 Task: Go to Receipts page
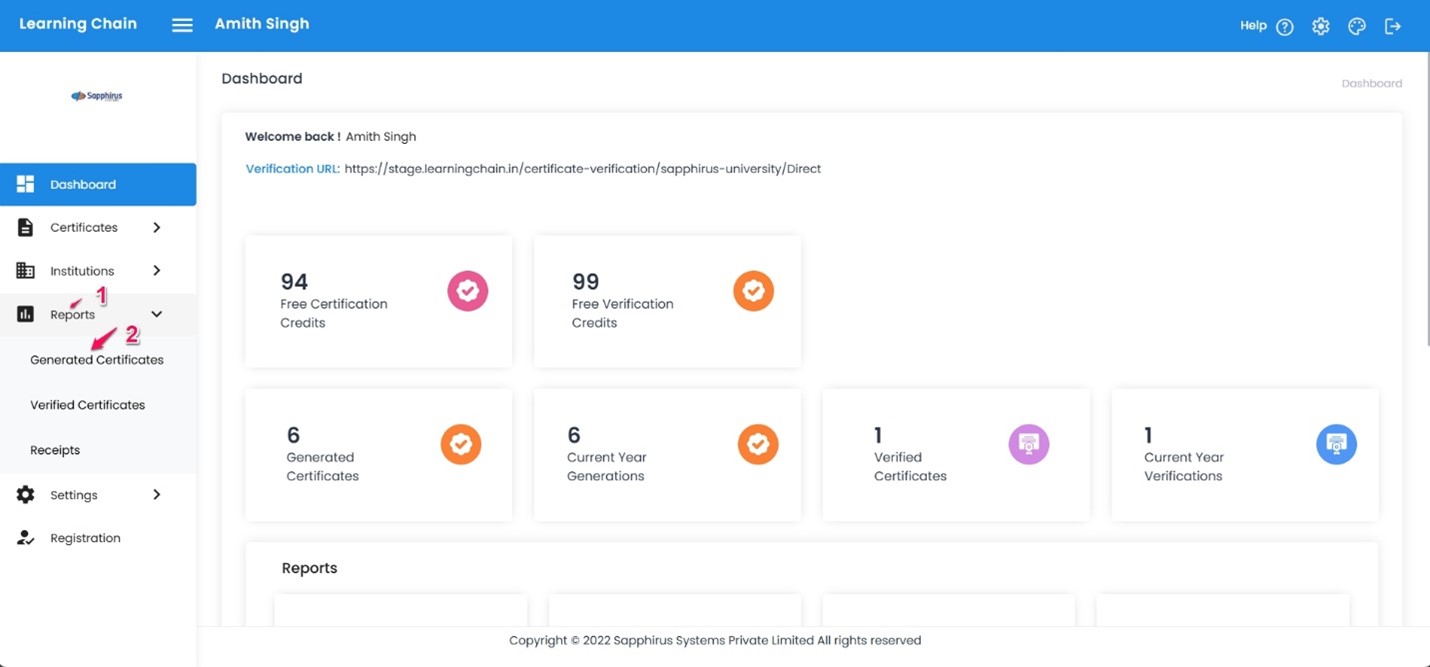[55, 450]
